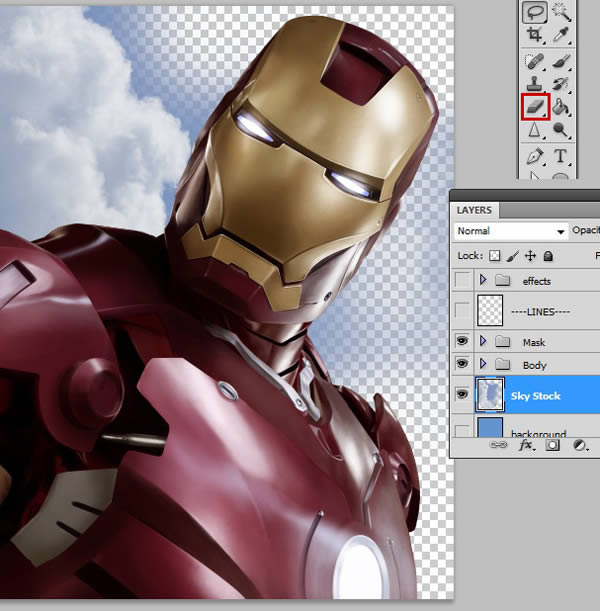The image size is (600, 611).
Task: Expand the Body group
Action: (483, 364)
